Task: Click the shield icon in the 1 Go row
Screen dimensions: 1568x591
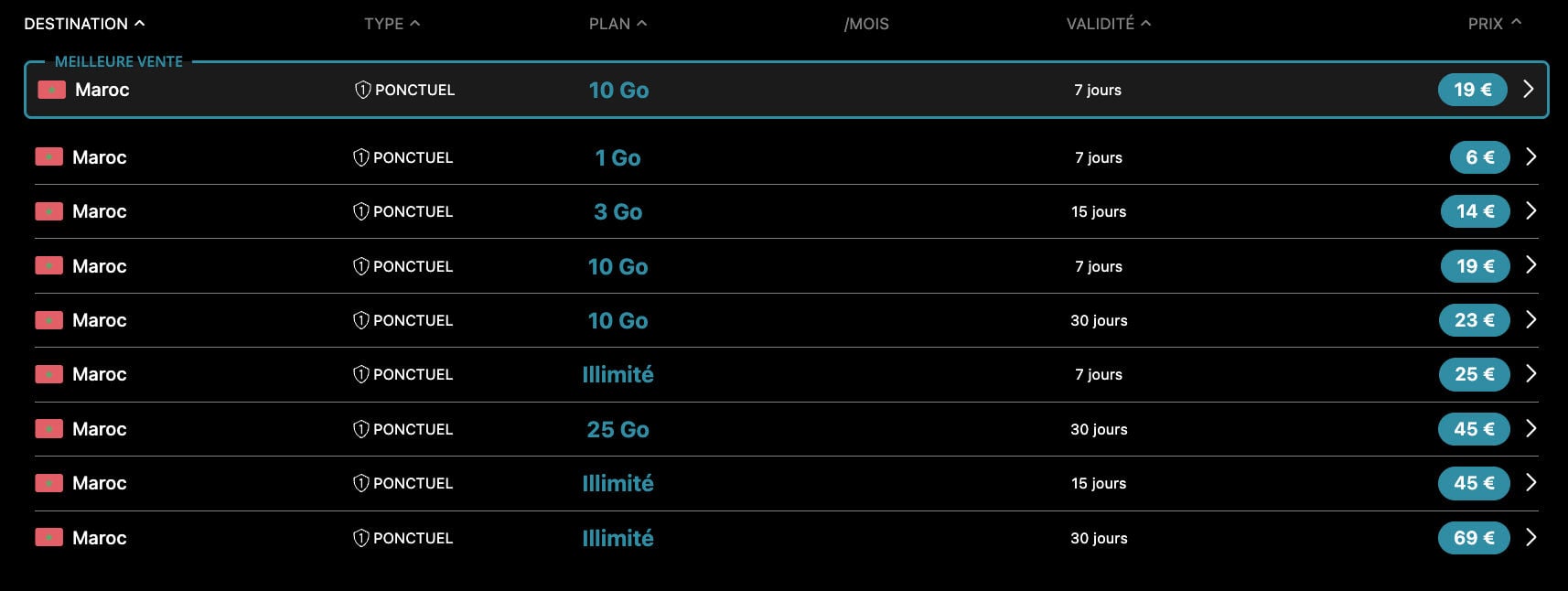Action: (361, 157)
